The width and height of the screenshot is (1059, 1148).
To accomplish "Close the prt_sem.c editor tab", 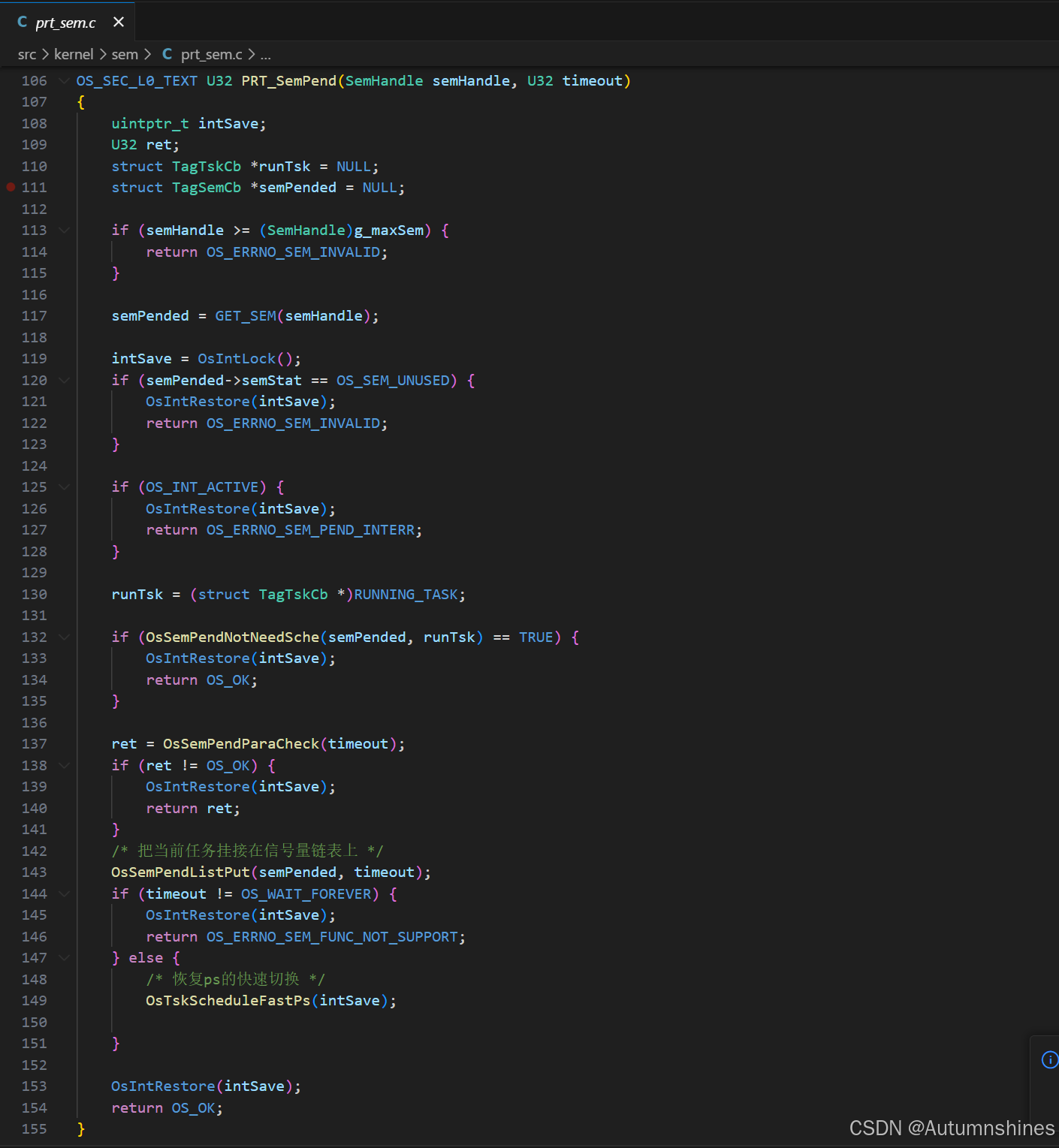I will 119,22.
